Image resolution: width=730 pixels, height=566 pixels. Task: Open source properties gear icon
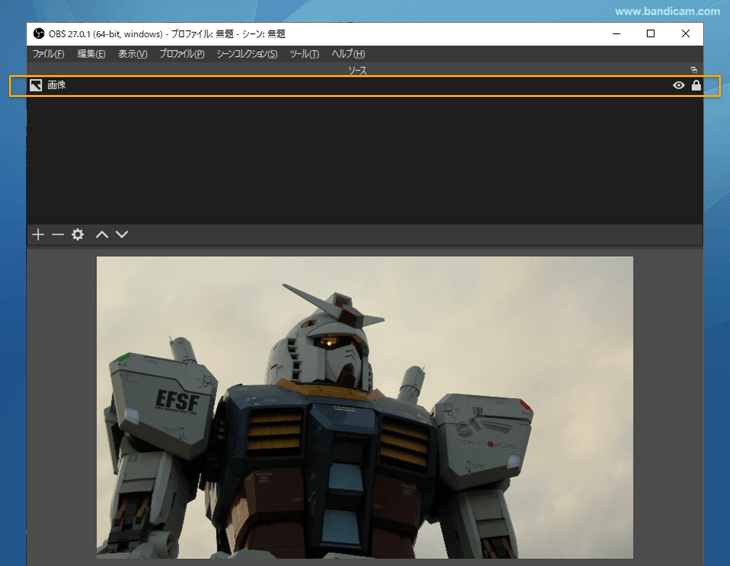[78, 235]
